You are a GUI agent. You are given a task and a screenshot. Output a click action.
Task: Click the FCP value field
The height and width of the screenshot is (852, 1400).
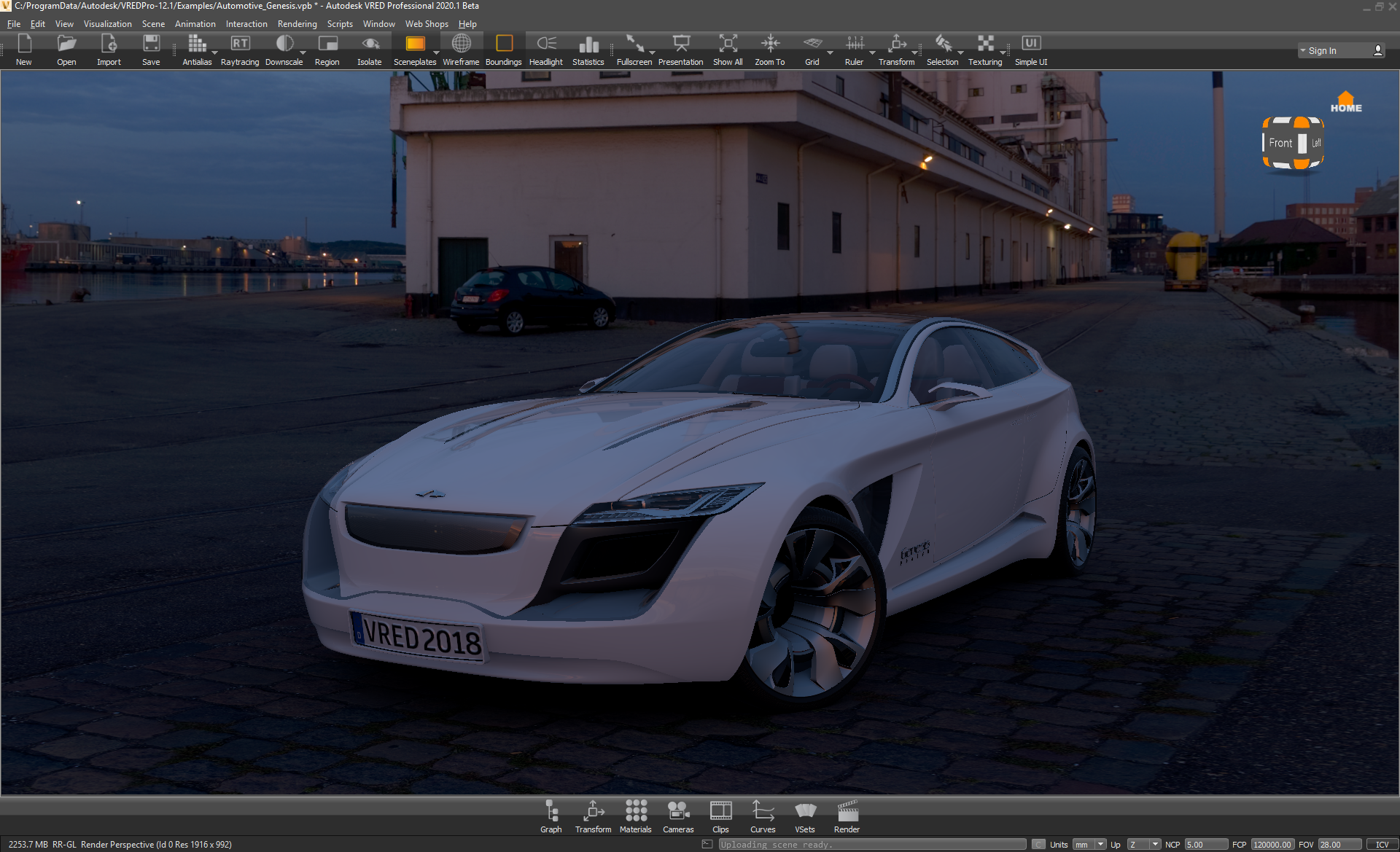coord(1272,845)
